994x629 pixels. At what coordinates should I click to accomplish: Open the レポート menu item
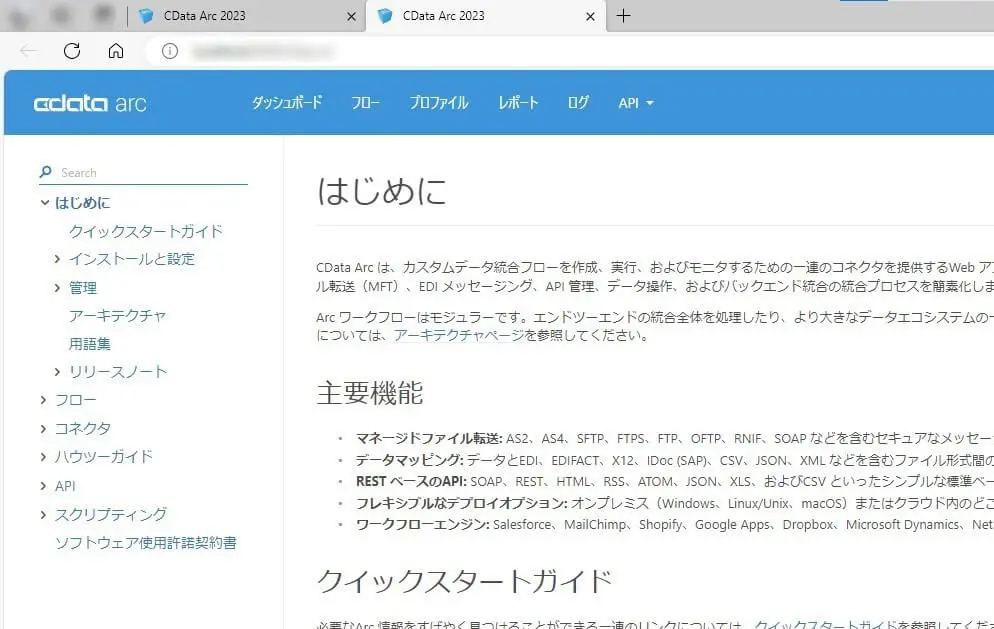click(x=518, y=103)
